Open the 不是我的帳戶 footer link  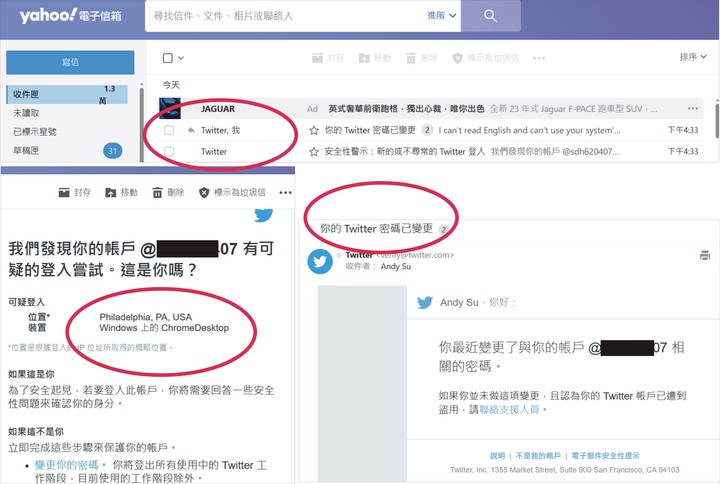538,456
